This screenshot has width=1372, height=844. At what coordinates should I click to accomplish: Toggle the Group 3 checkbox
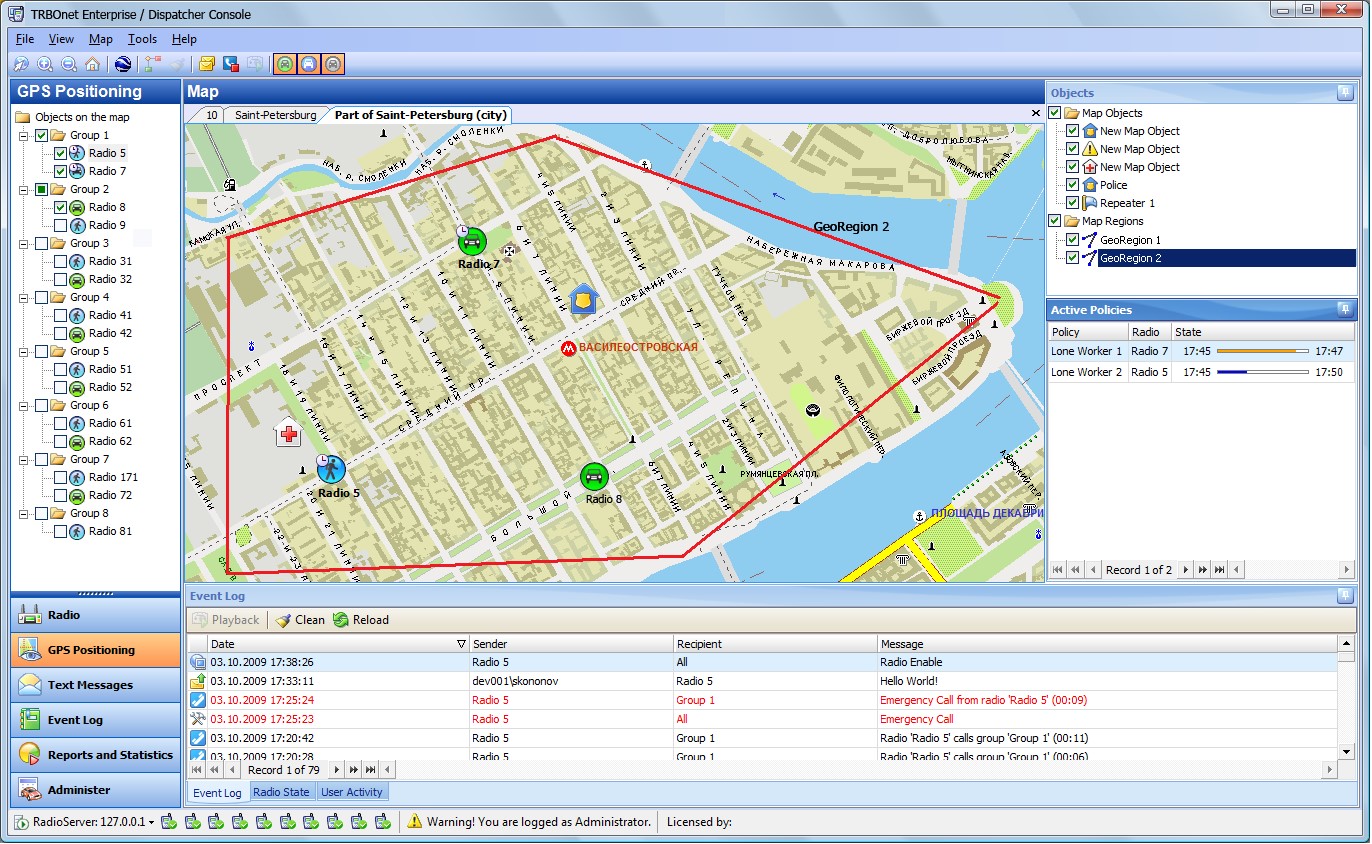(x=42, y=244)
